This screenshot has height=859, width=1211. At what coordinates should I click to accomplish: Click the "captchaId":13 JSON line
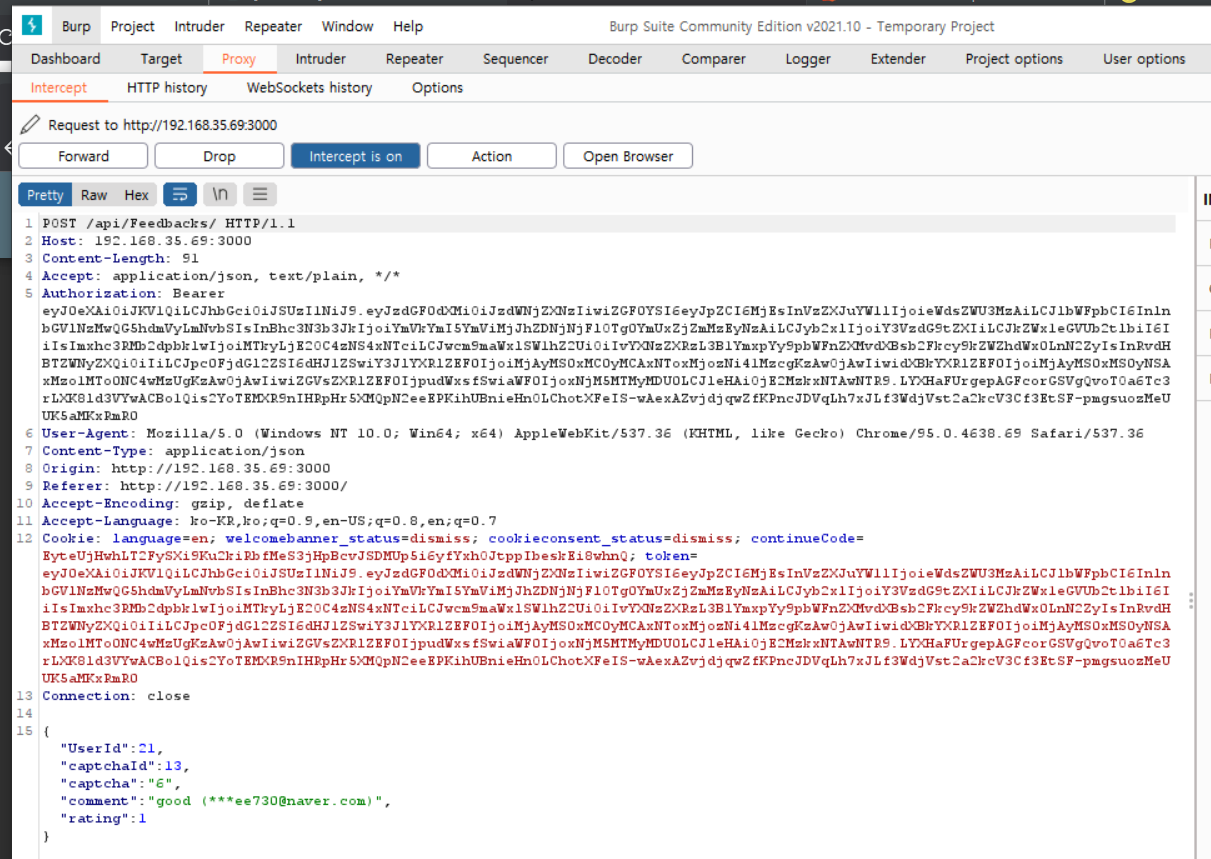pyautogui.click(x=124, y=766)
